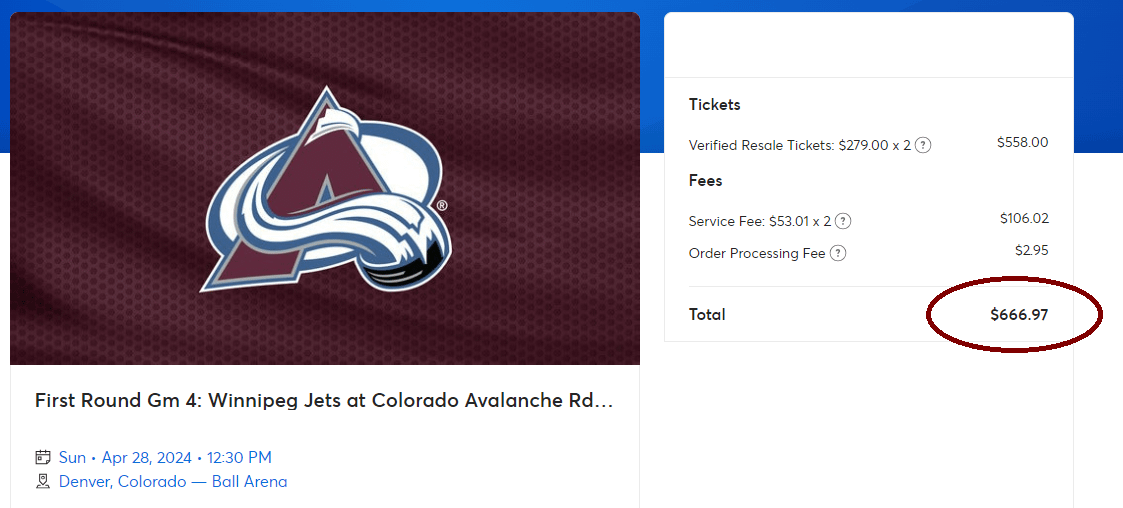The image size is (1123, 508).
Task: Click the blank header of the order summary card
Action: tap(868, 46)
